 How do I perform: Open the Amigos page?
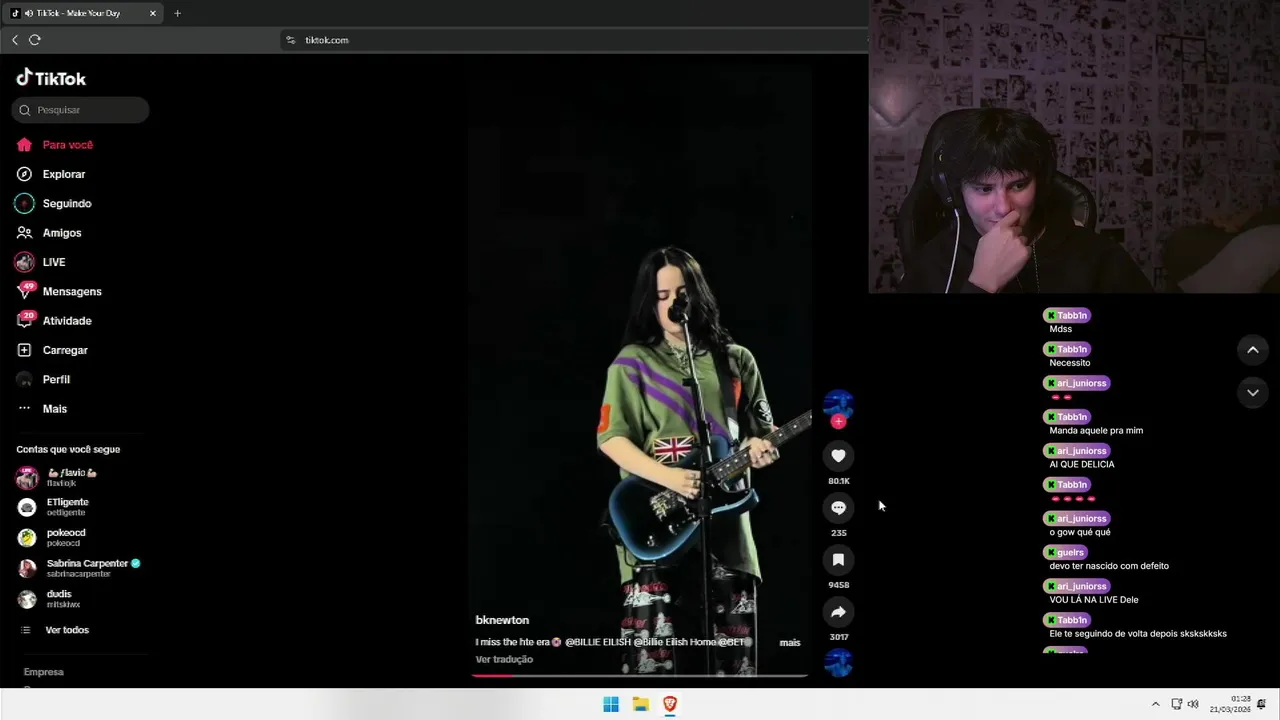[61, 233]
